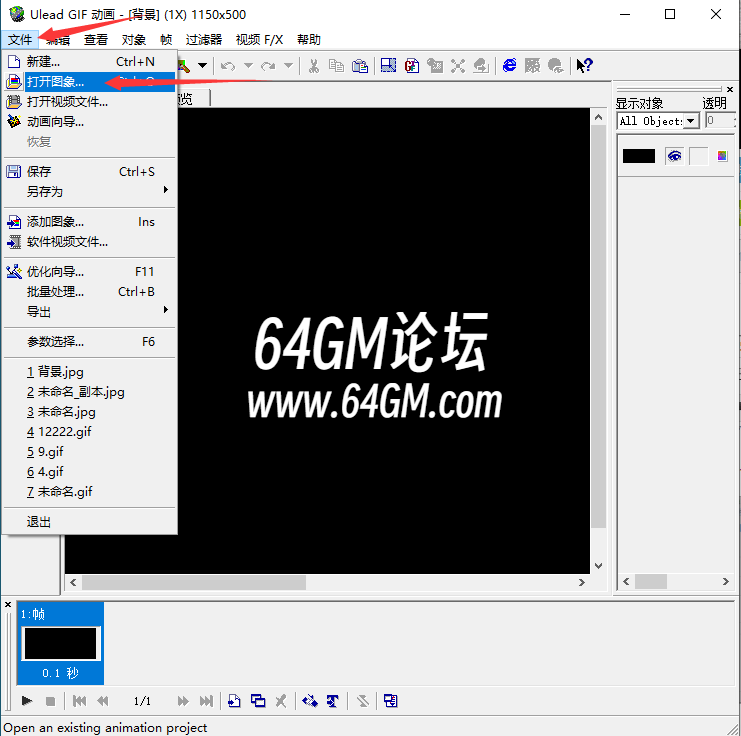The width and height of the screenshot is (741, 736).
Task: Click the frame properties icon
Action: pos(391,701)
